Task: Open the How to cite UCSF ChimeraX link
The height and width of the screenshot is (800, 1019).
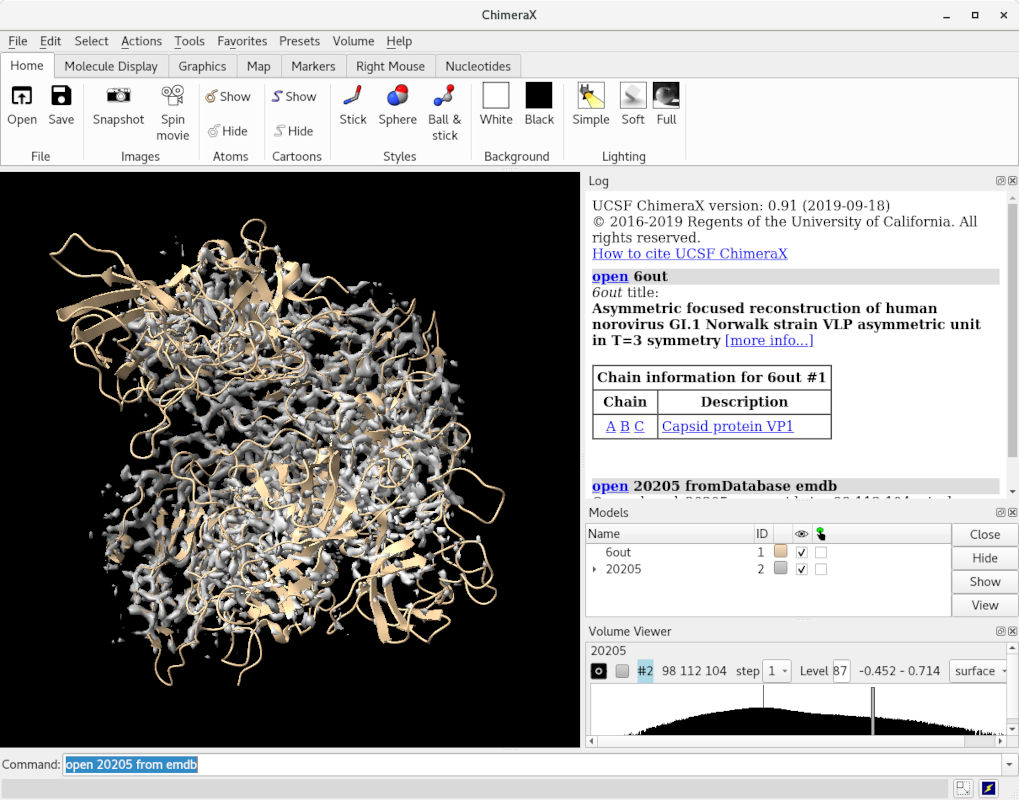Action: tap(690, 253)
